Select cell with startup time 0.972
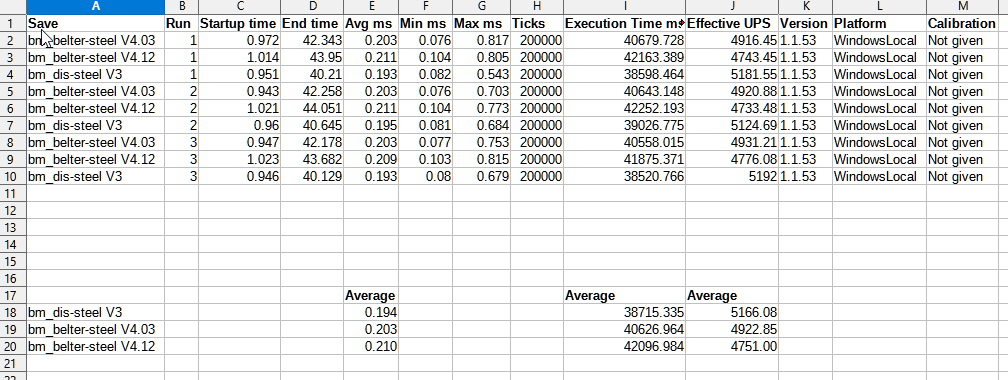This screenshot has width=1008, height=380. (240, 41)
